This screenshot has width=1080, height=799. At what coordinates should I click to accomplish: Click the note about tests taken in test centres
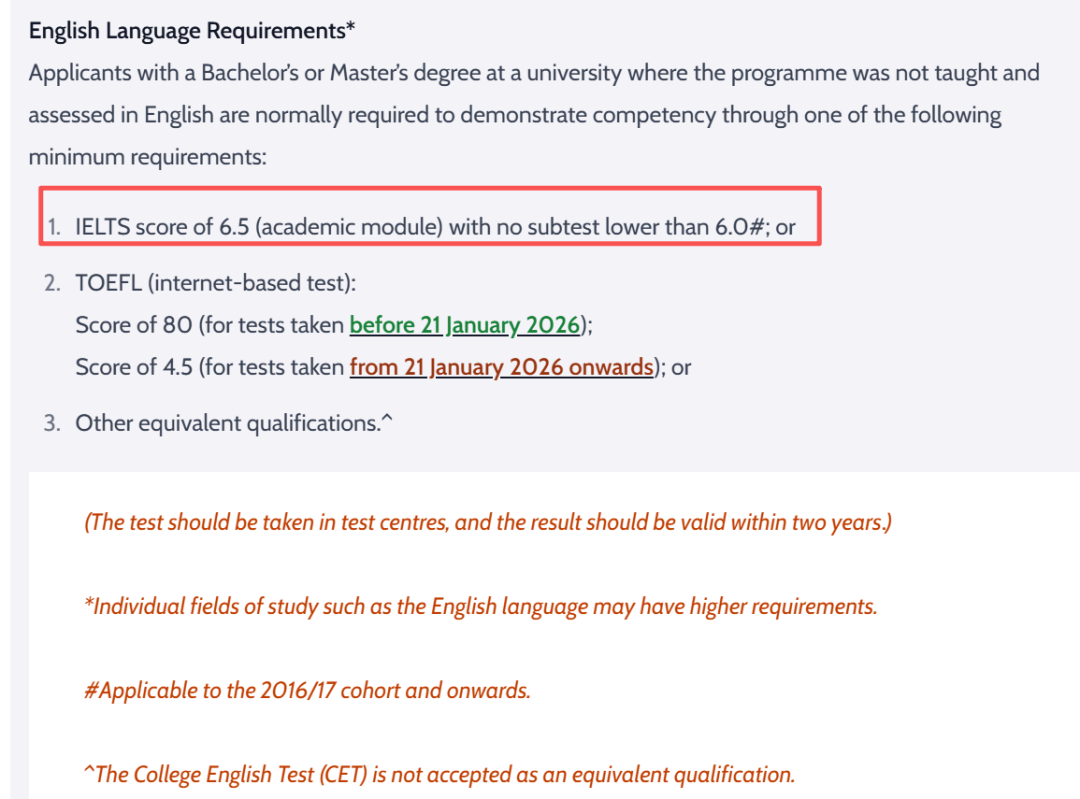[488, 522]
